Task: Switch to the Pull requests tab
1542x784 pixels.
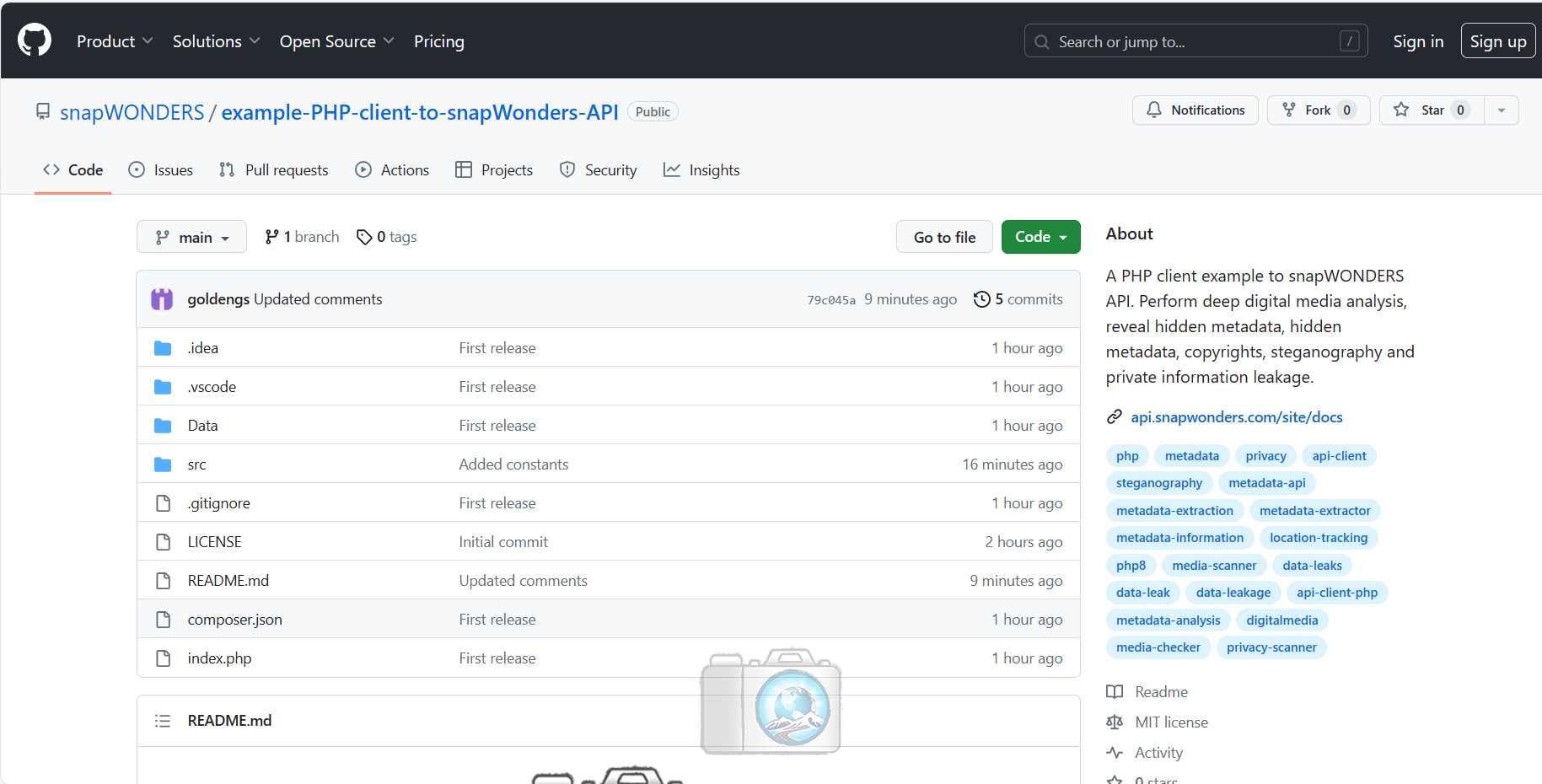Action: click(x=274, y=170)
